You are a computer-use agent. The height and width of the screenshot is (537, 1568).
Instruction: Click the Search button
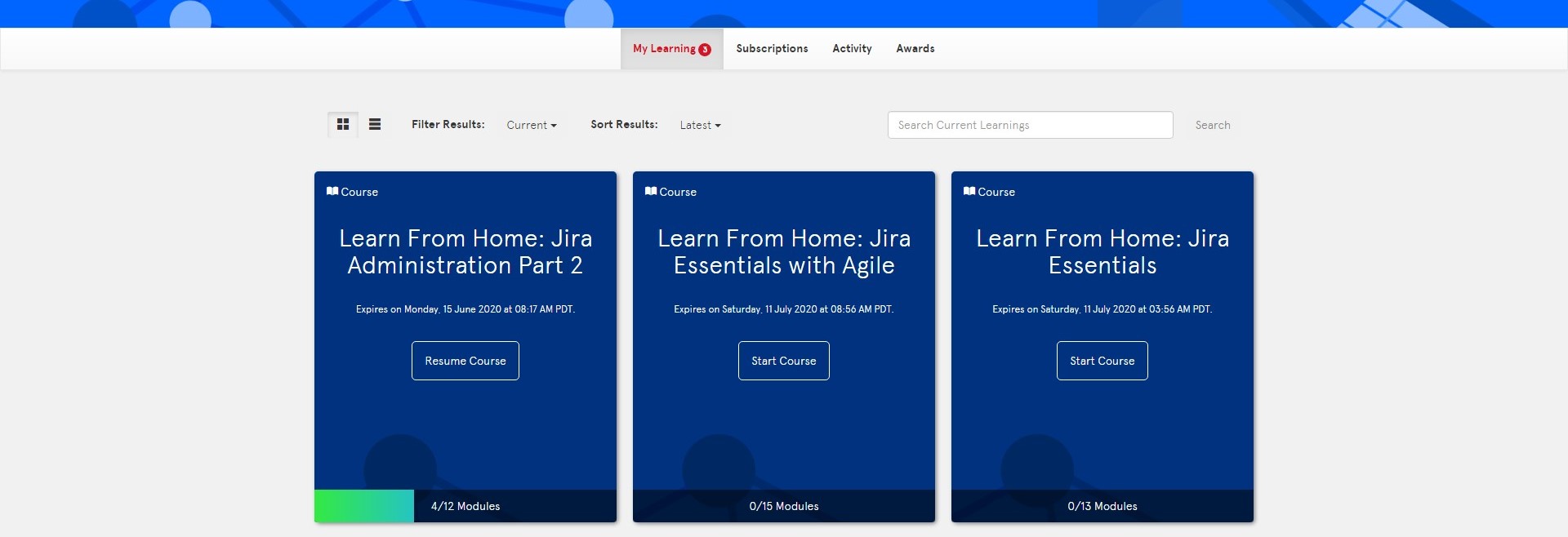1213,125
